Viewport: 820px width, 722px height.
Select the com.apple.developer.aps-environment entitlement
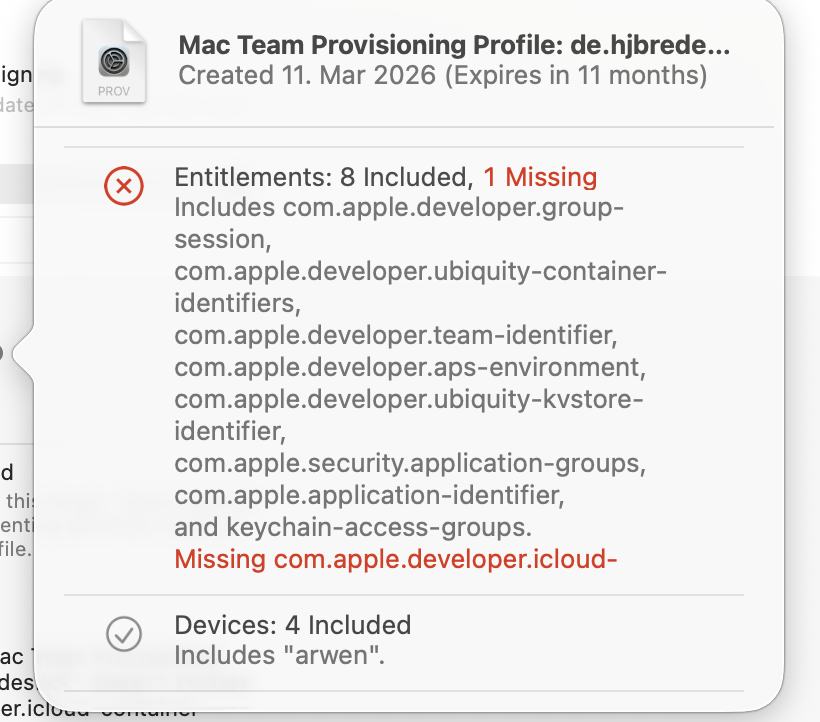click(406, 366)
